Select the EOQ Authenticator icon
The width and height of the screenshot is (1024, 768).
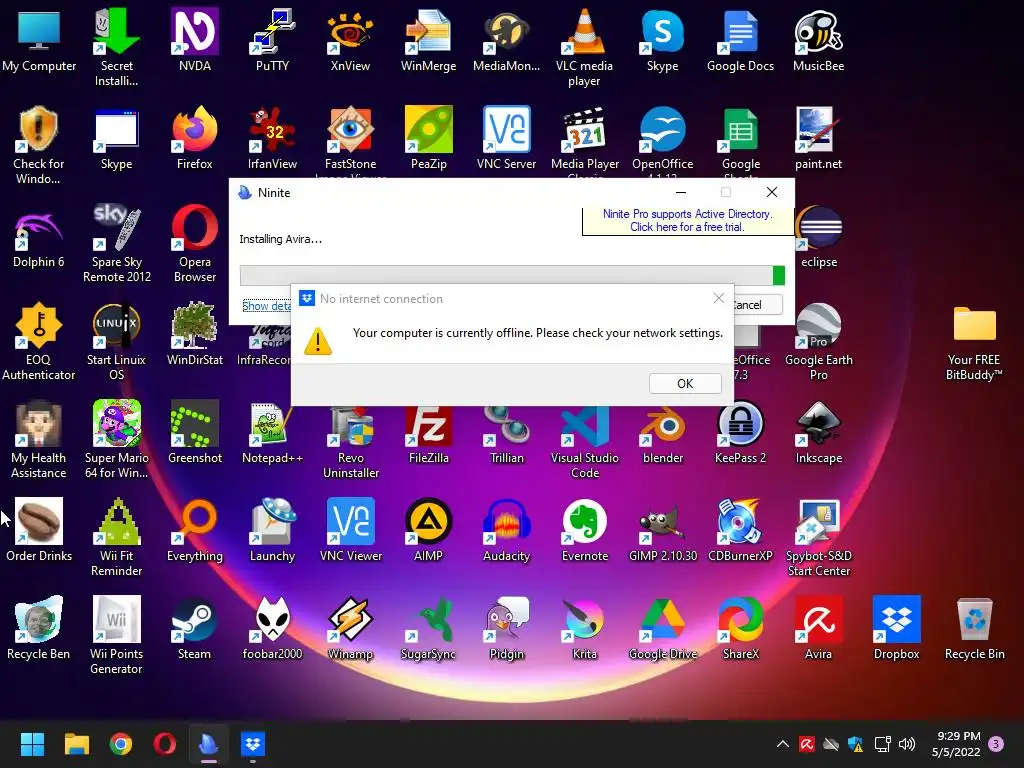[x=39, y=342]
